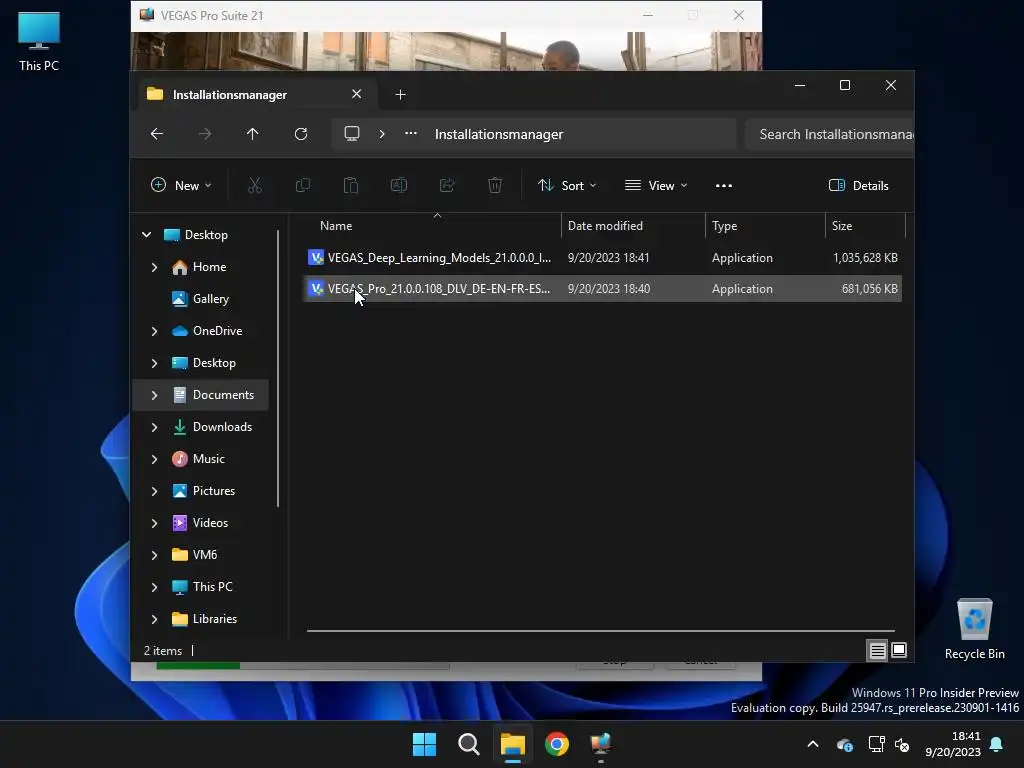Switch to large thumbnails view icon
The height and width of the screenshot is (768, 1024).
pos(899,650)
